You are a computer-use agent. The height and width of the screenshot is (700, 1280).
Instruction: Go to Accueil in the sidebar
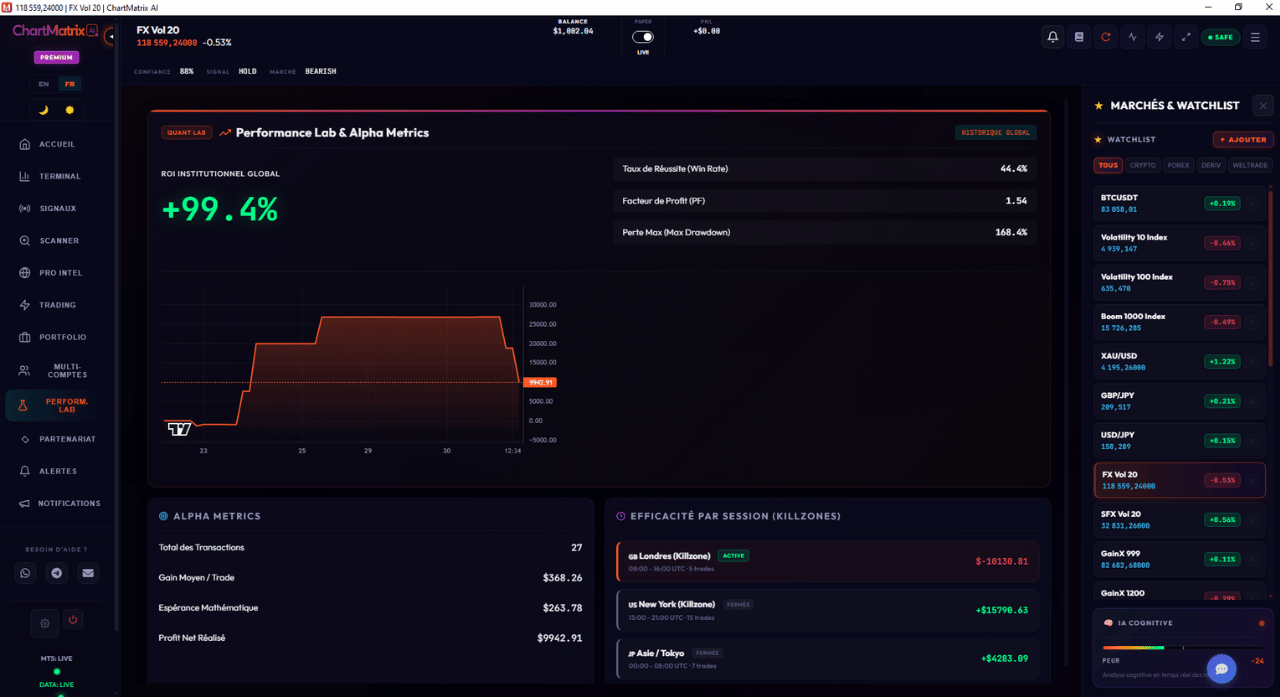point(57,144)
